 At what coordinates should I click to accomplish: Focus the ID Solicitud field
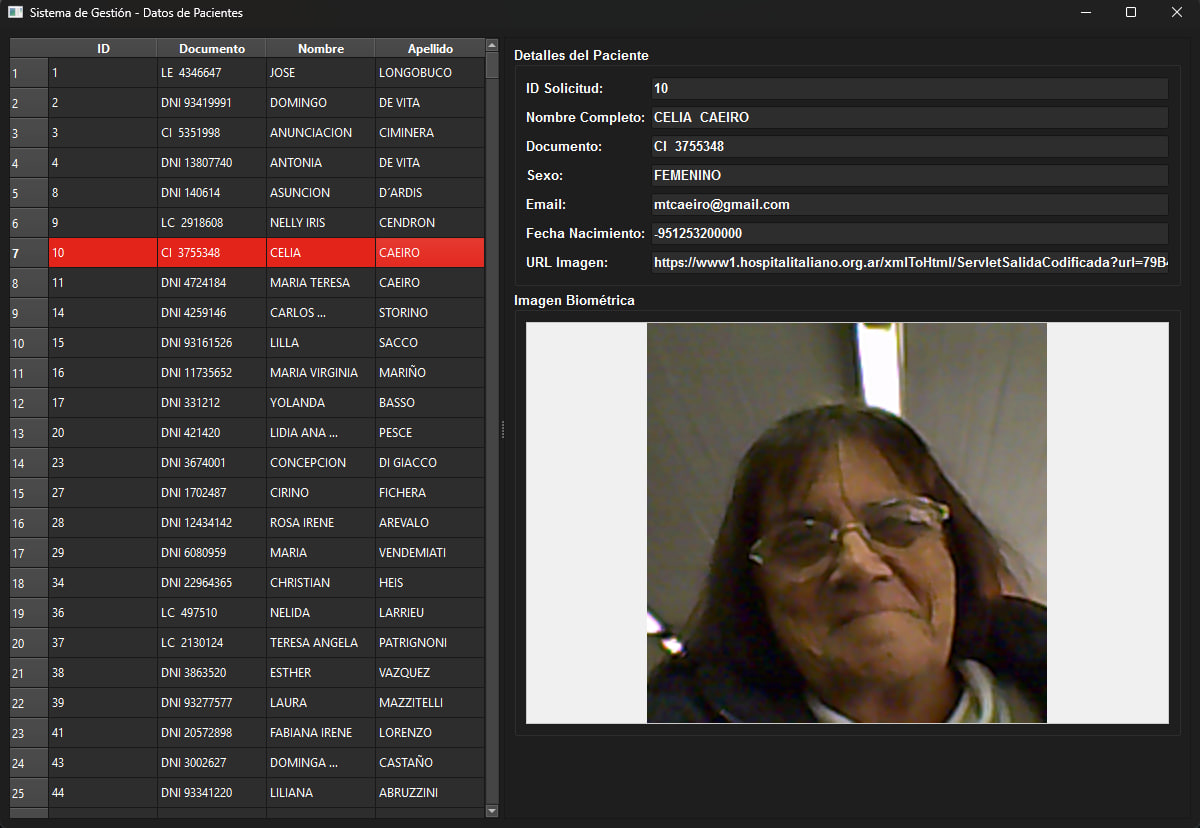coord(910,89)
